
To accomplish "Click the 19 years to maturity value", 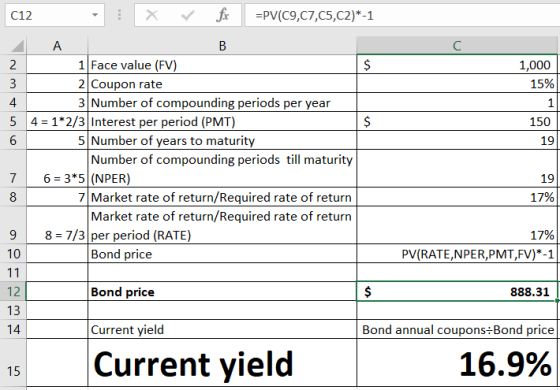I will [457, 140].
